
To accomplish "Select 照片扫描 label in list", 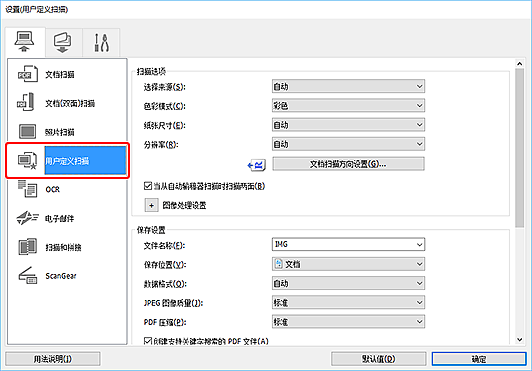I will pos(60,132).
